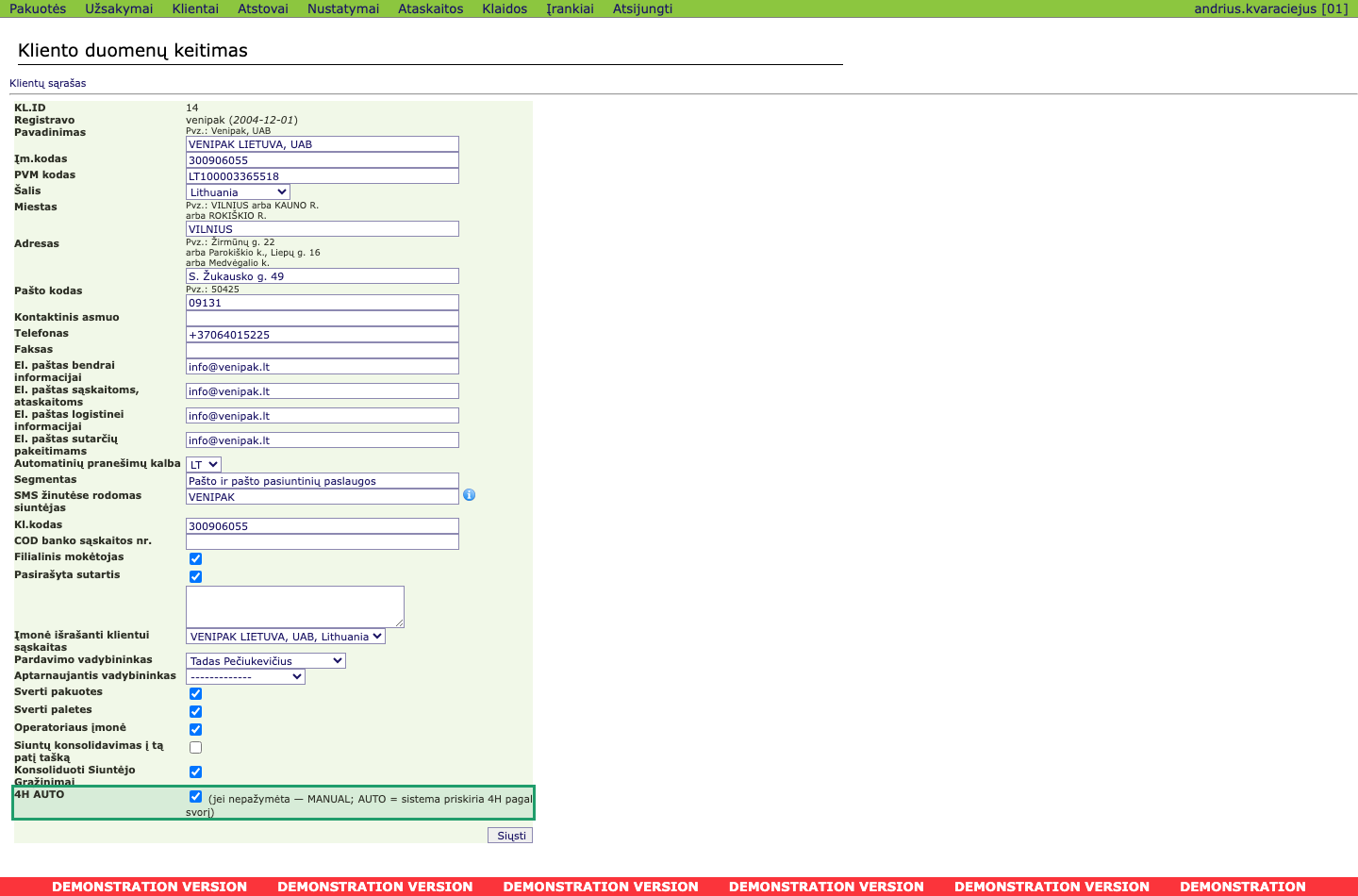
Task: Uncheck the Pasirašyta sutartis checkbox
Action: tap(195, 576)
